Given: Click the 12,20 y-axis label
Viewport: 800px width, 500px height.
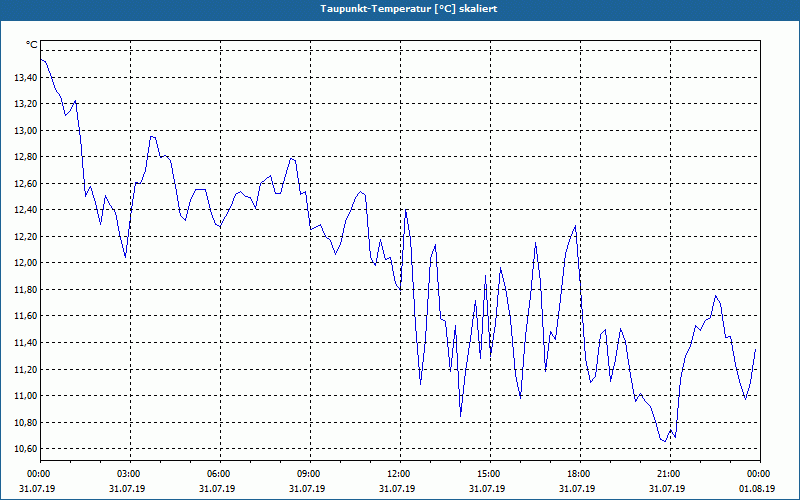Looking at the screenshot, I should 26,237.
